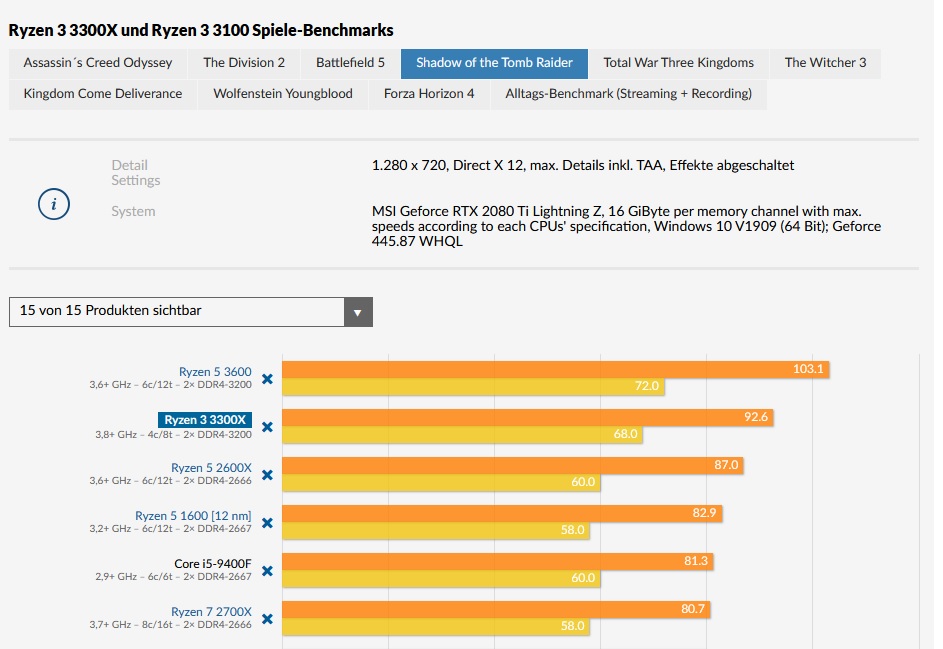Select Shadow of the Tomb Raider tab

[x=494, y=63]
